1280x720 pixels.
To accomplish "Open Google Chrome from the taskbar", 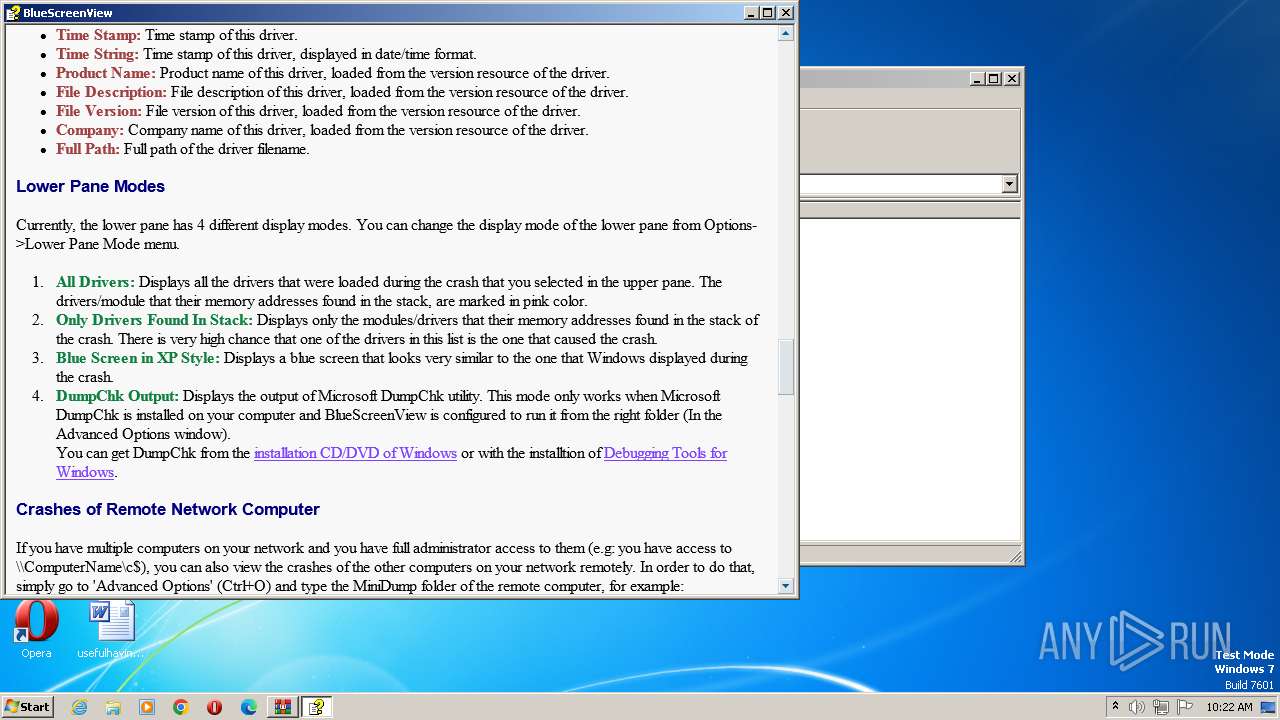I will point(181,707).
